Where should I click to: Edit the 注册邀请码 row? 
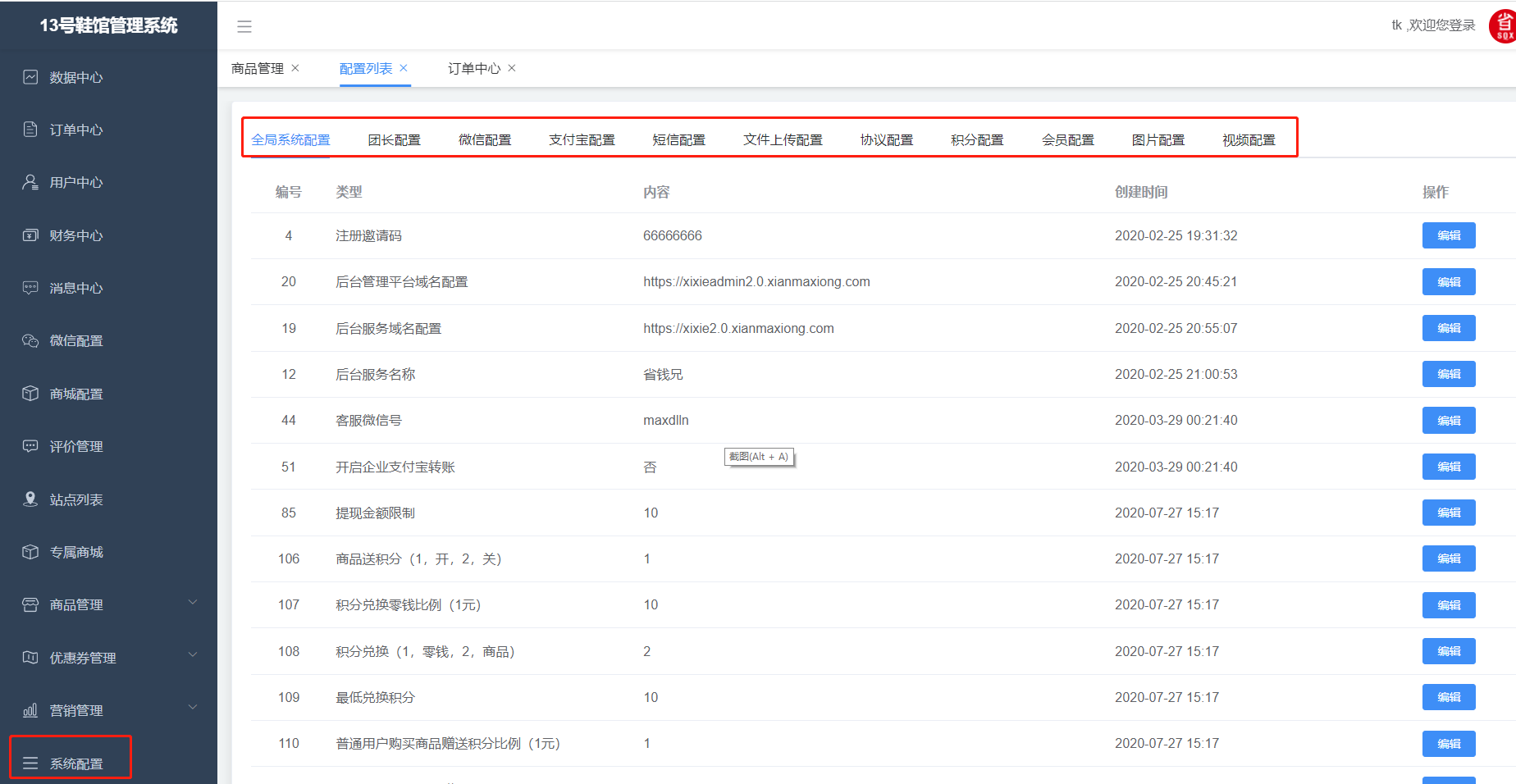[1448, 235]
